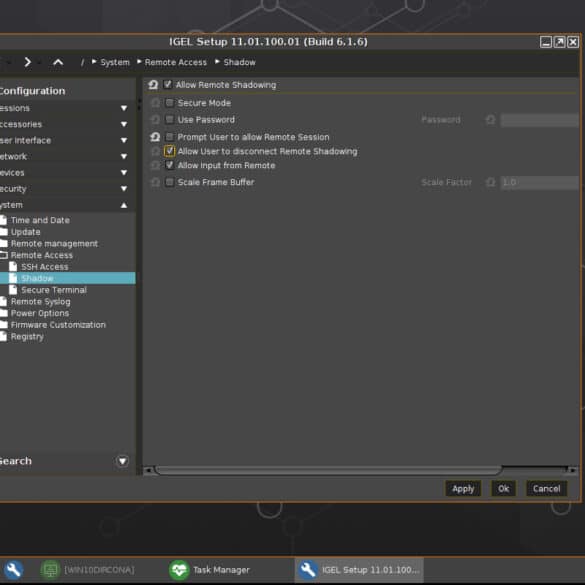Click reset icon beside Allow Remote Shadowing
The height and width of the screenshot is (585, 585).
click(153, 85)
